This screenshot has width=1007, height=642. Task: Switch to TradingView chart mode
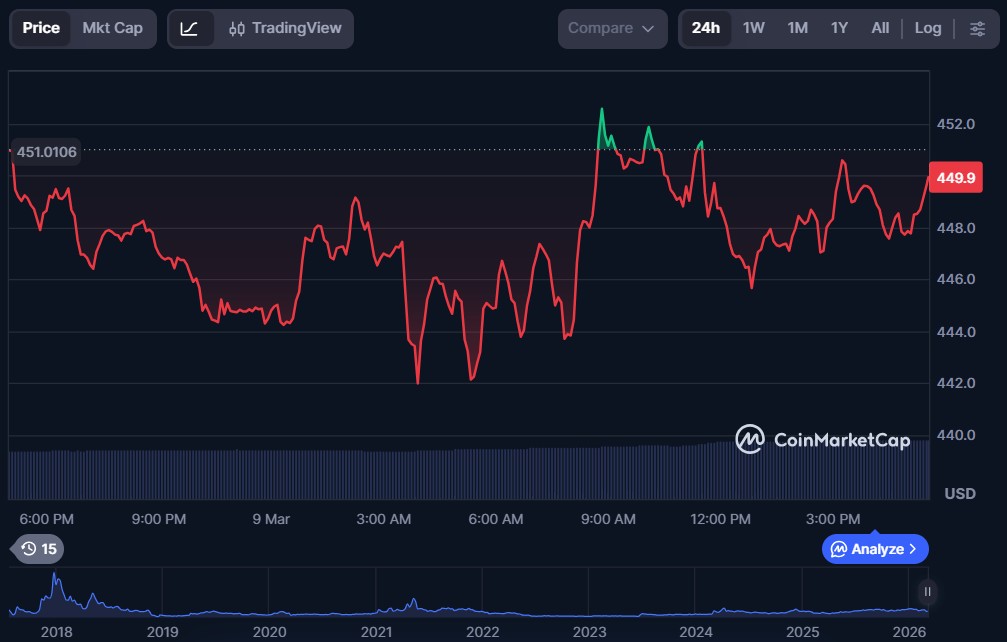(x=285, y=29)
